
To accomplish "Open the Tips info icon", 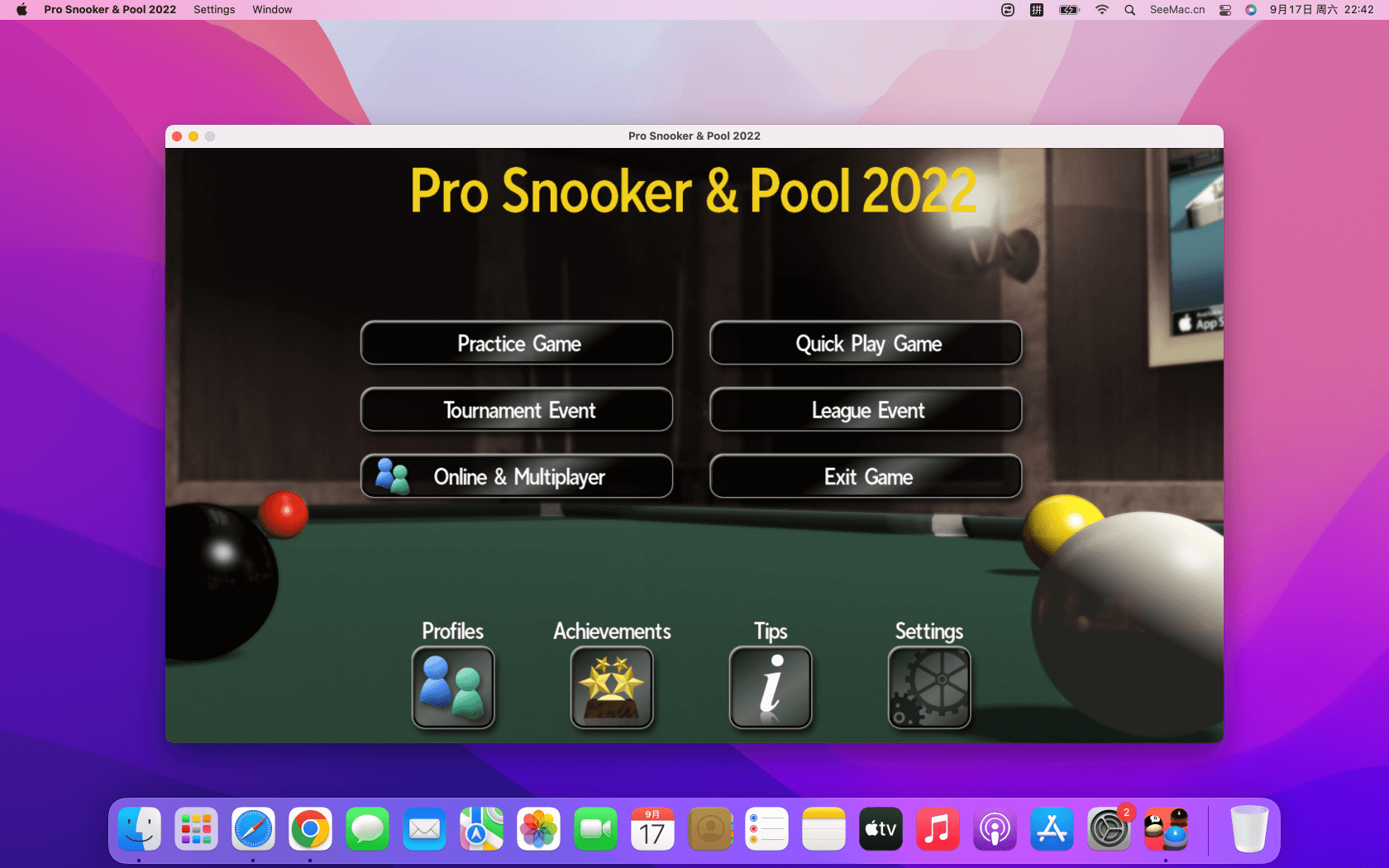I will 771,688.
